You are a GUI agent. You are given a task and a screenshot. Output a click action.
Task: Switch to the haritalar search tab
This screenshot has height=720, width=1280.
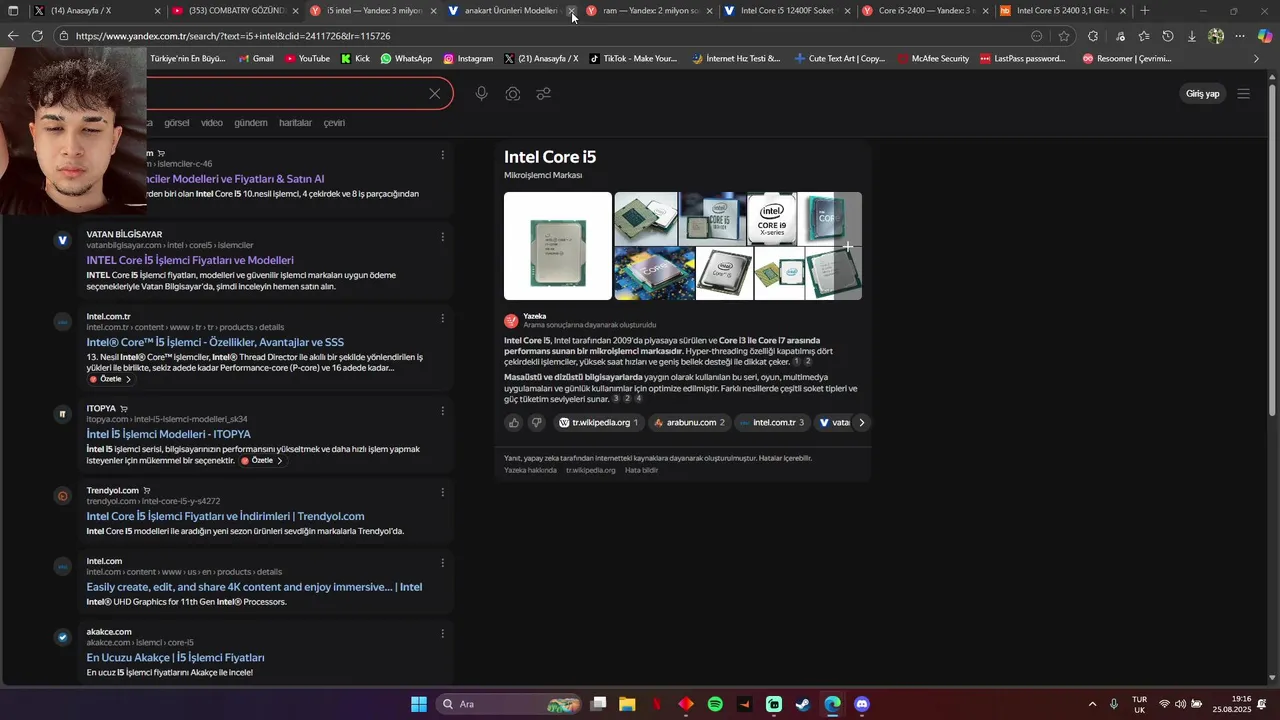(x=295, y=123)
